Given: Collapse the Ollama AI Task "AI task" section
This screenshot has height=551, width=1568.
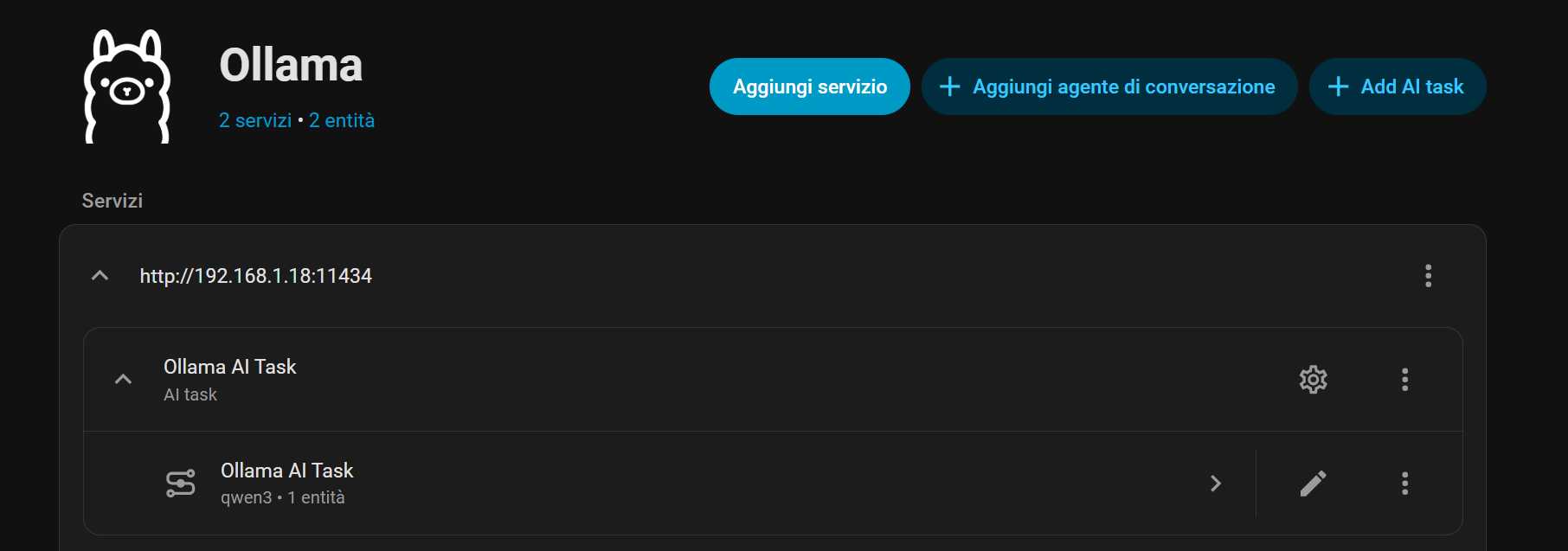Looking at the screenshot, I should (x=124, y=380).
